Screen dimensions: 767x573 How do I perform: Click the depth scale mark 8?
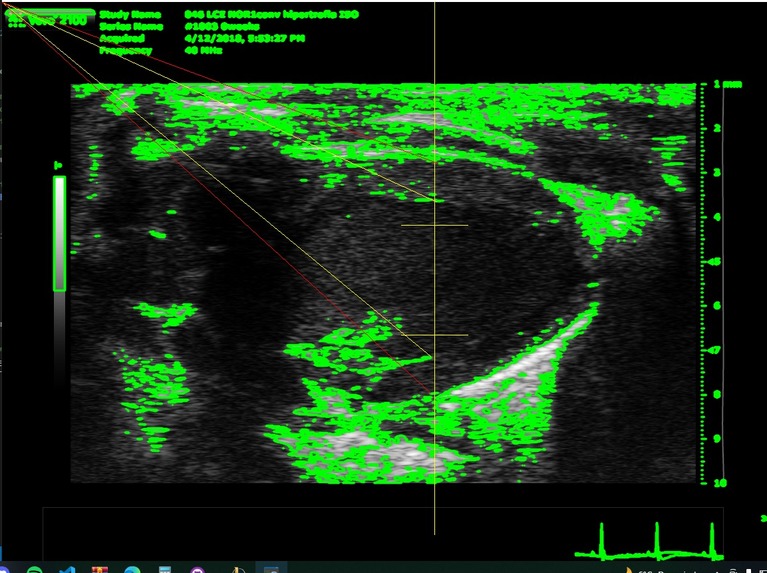(x=717, y=394)
